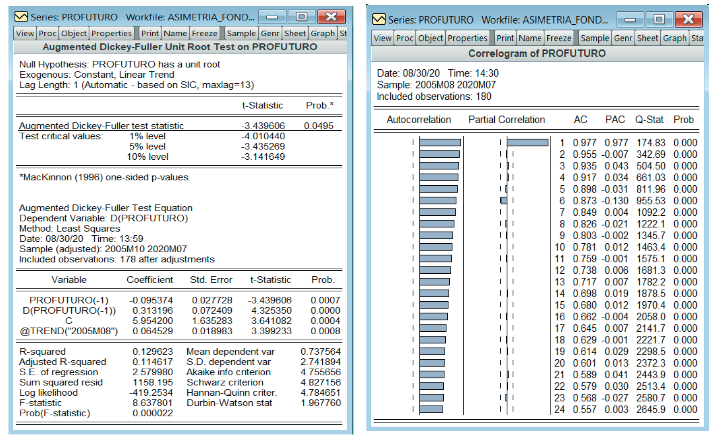Click Object button in the ADF test window
Image resolution: width=717 pixels, height=438 pixels.
pos(72,32)
